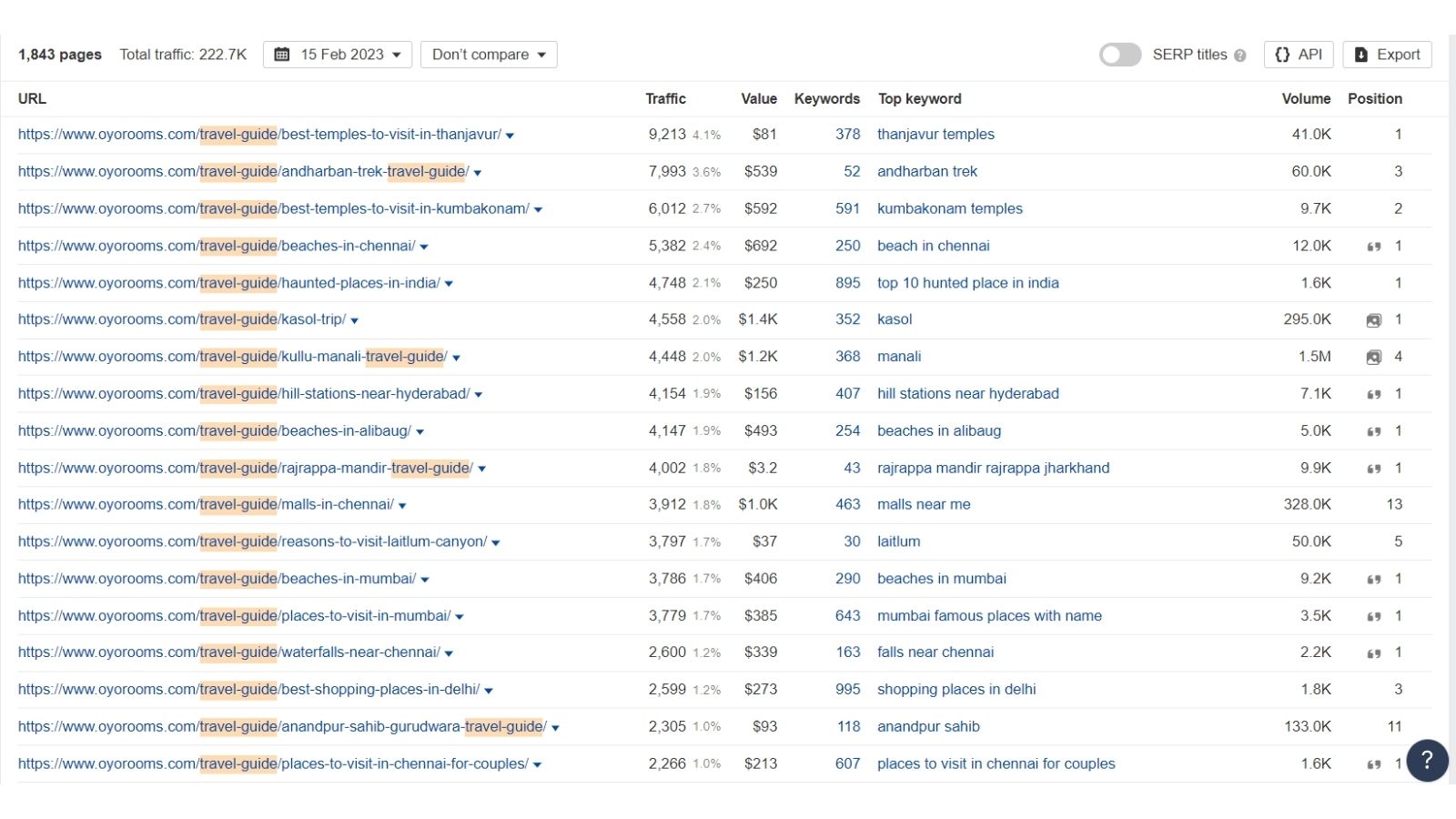Click keyword 'top 10 hunted place in india'
The width and height of the screenshot is (1456, 819).
coord(968,283)
